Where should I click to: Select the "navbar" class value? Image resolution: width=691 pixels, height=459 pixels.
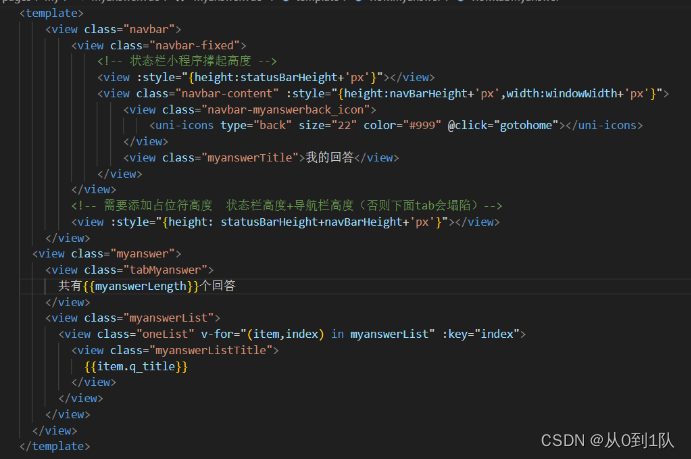[x=149, y=30]
